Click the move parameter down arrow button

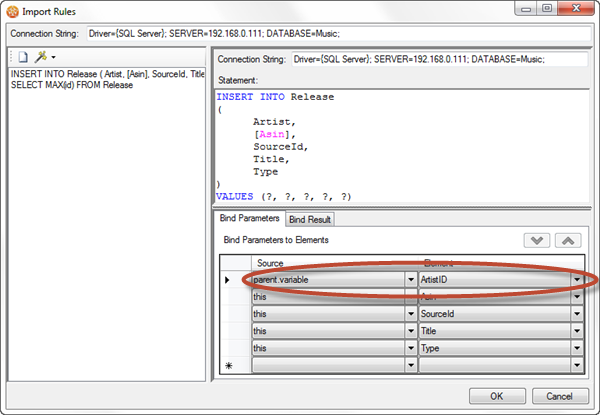tap(537, 241)
